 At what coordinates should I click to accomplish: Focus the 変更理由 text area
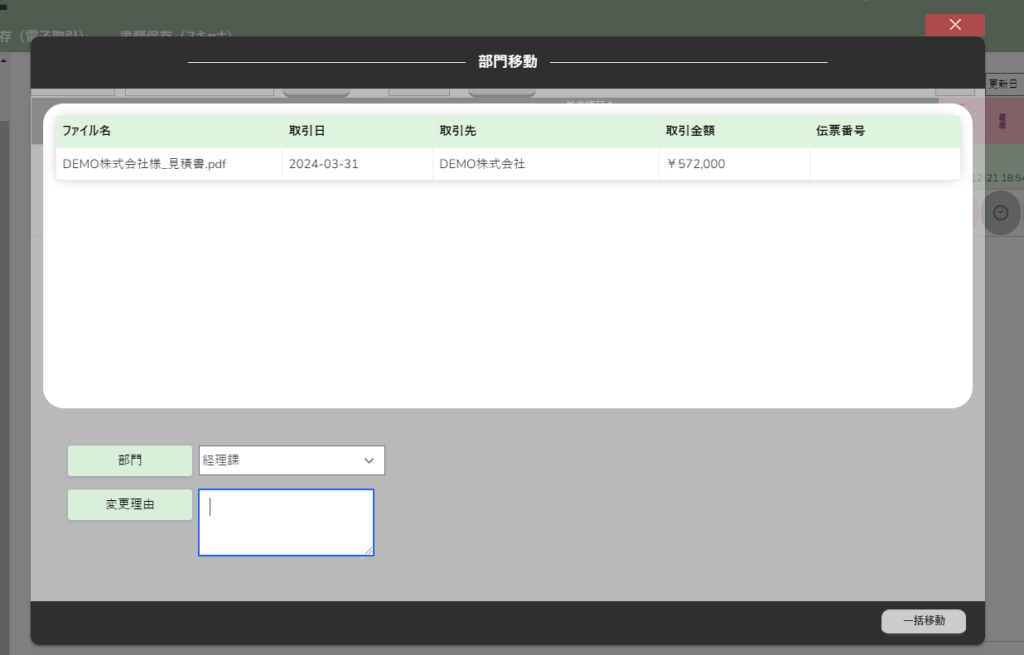tap(286, 522)
